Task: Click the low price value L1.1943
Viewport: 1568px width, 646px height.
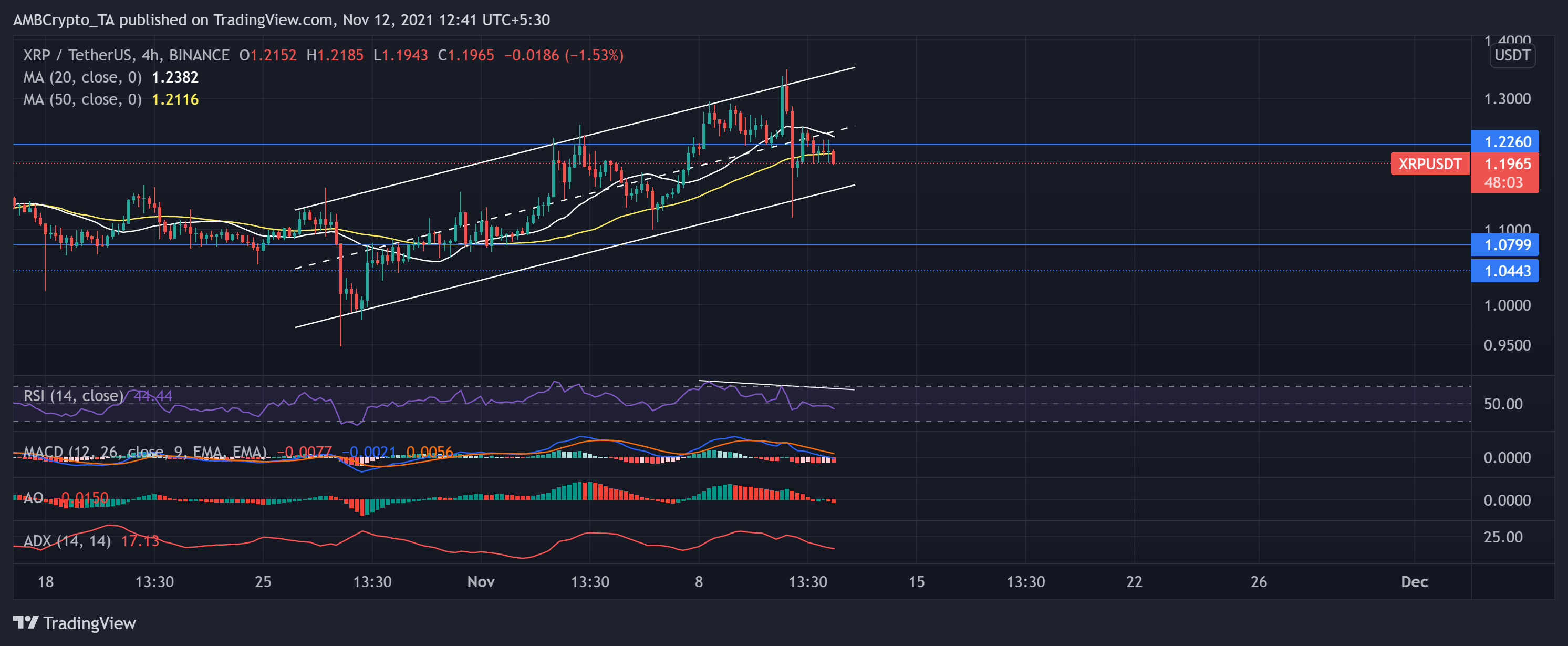Action: tap(400, 55)
